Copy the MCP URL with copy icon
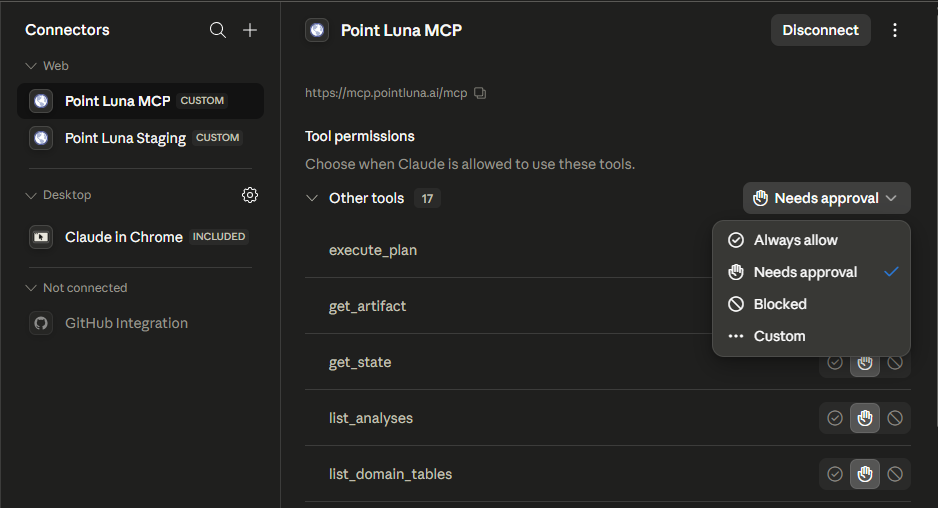Image resolution: width=938 pixels, height=508 pixels. [480, 93]
